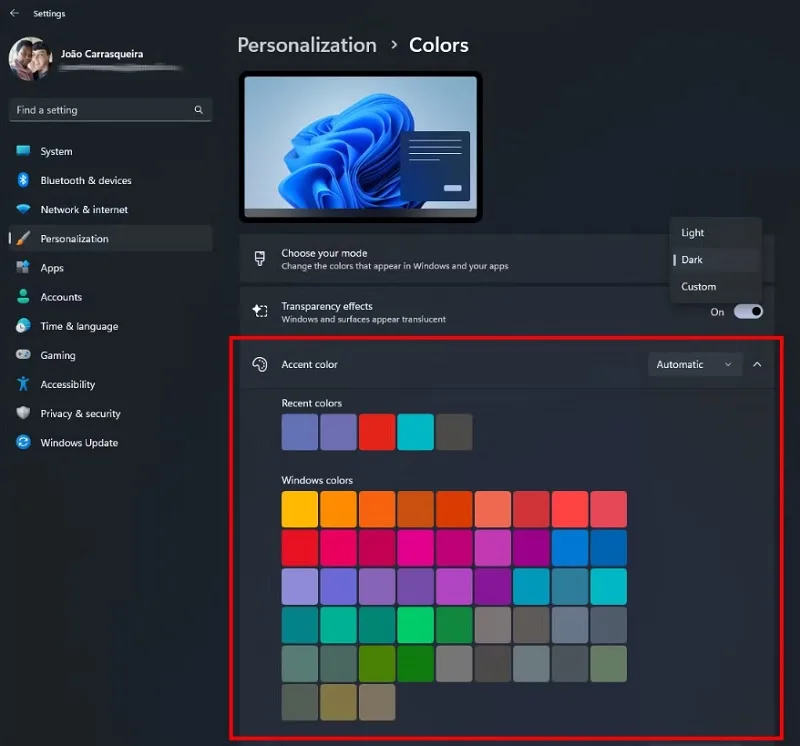Pick the dark gray recent color swatch

point(454,432)
